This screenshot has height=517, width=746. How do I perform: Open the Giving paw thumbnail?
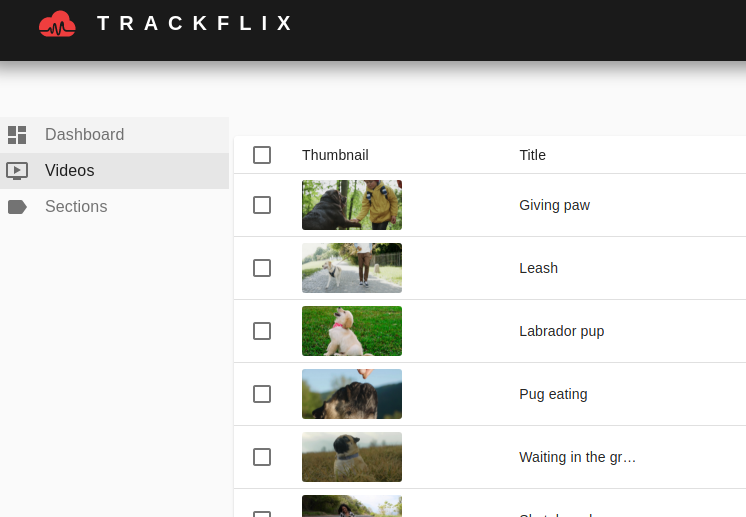(352, 205)
